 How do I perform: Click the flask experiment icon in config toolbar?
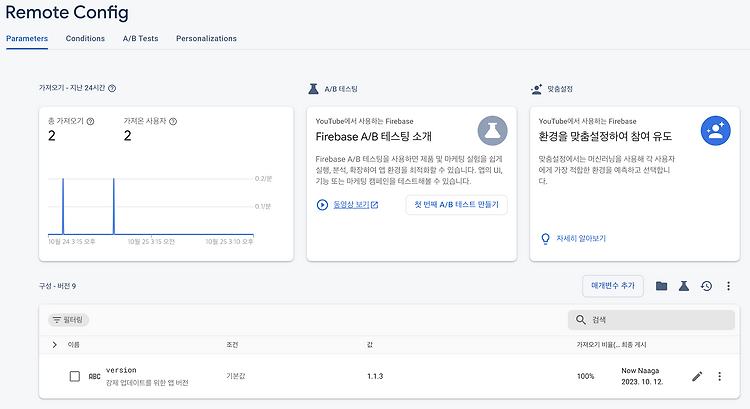pyautogui.click(x=684, y=286)
